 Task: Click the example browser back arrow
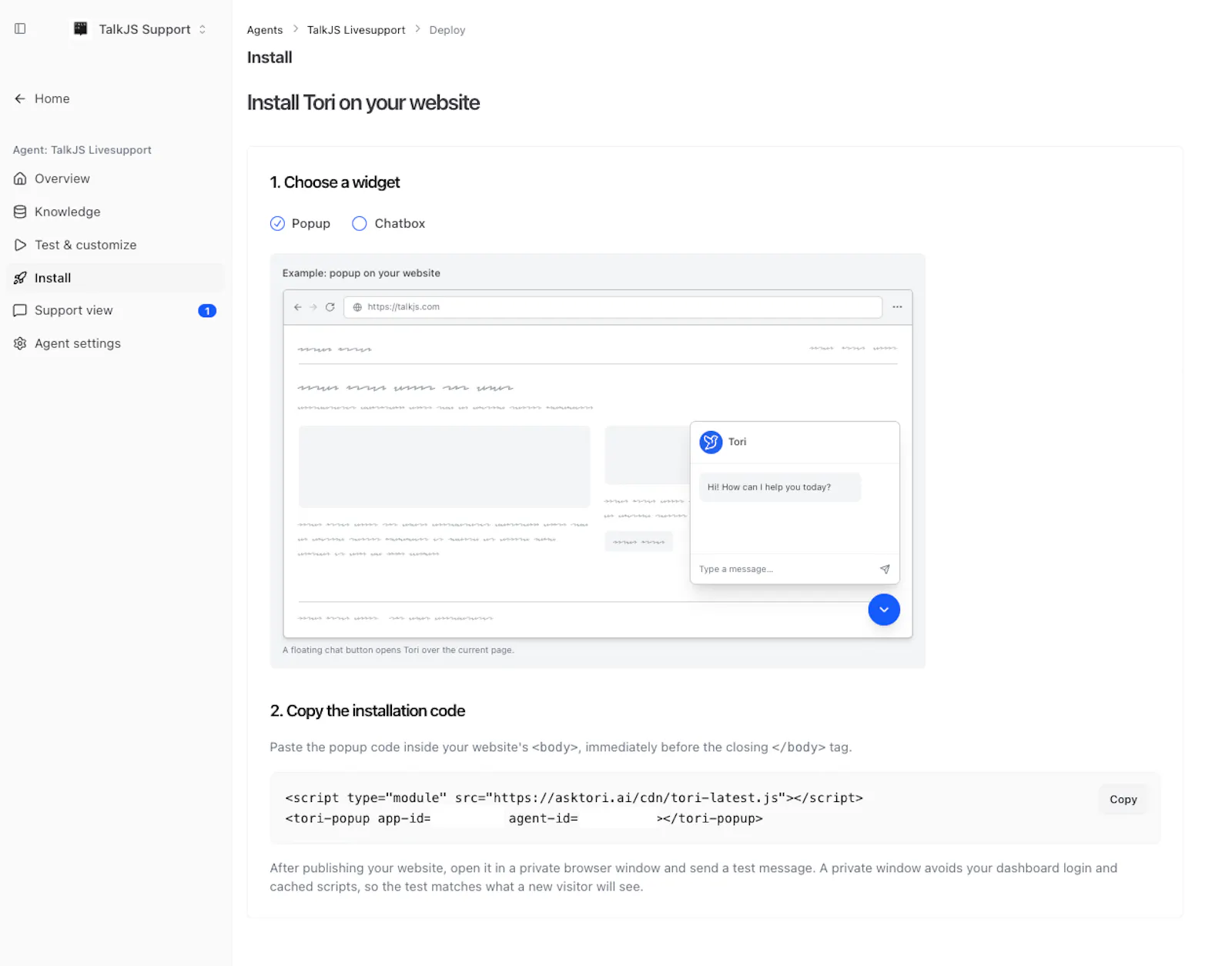coord(298,307)
